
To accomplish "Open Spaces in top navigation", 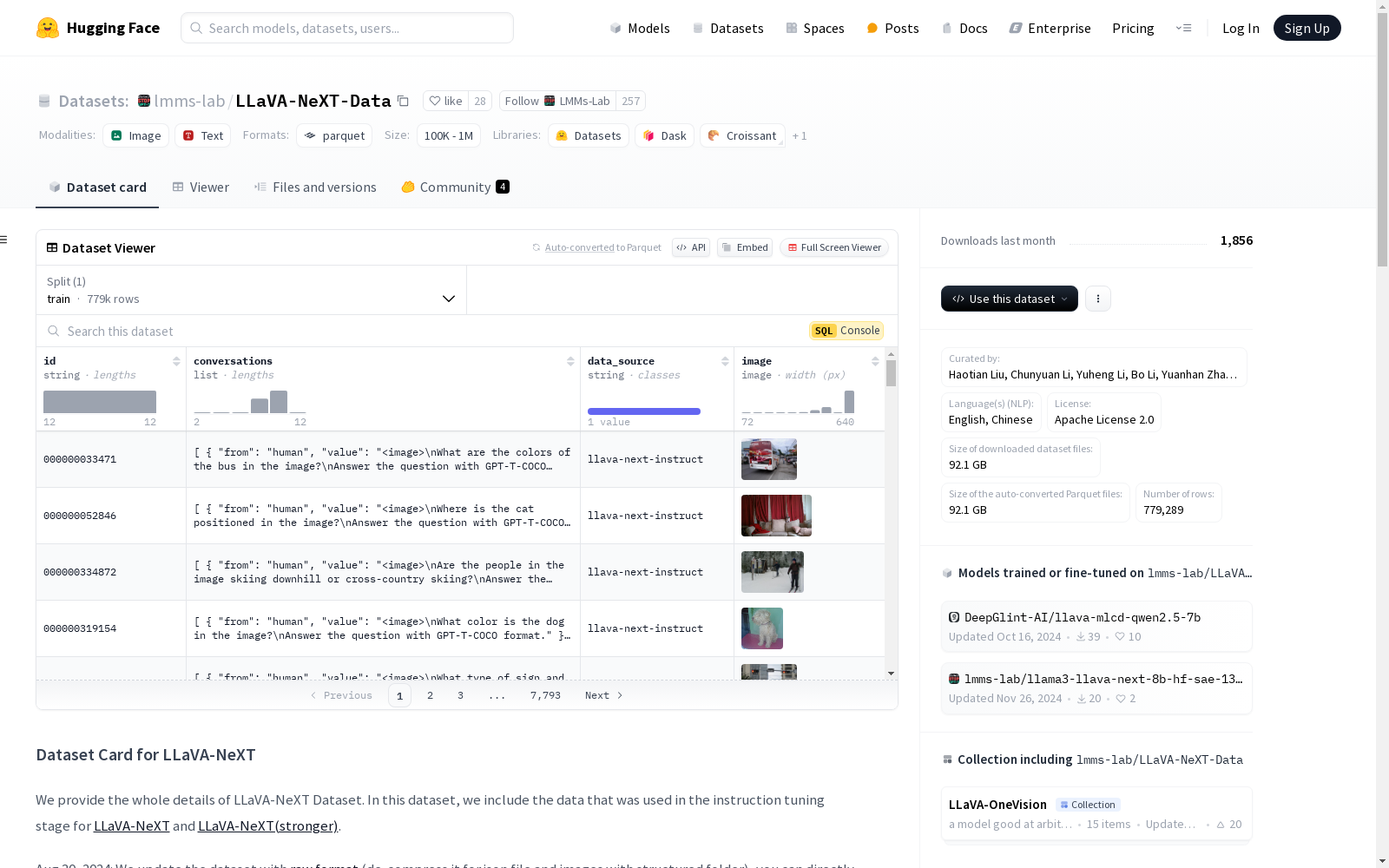I will pyautogui.click(x=815, y=28).
